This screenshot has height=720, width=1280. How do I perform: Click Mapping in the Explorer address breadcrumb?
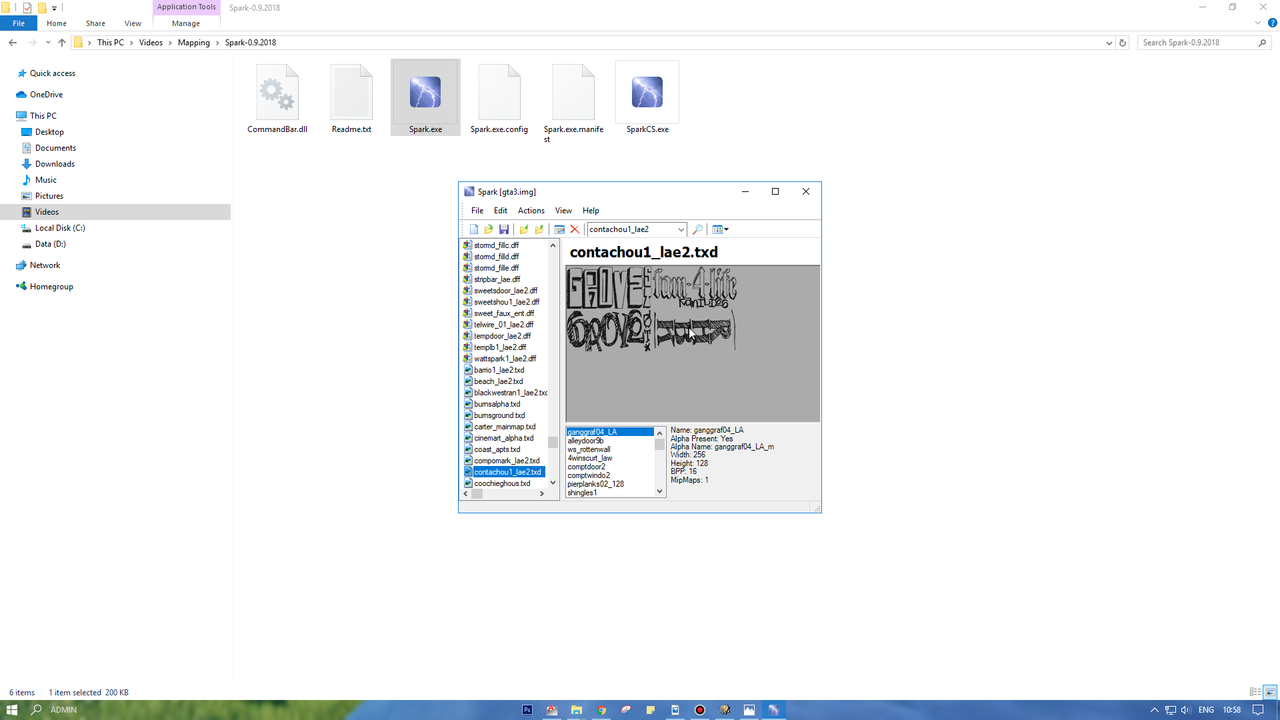tap(194, 43)
